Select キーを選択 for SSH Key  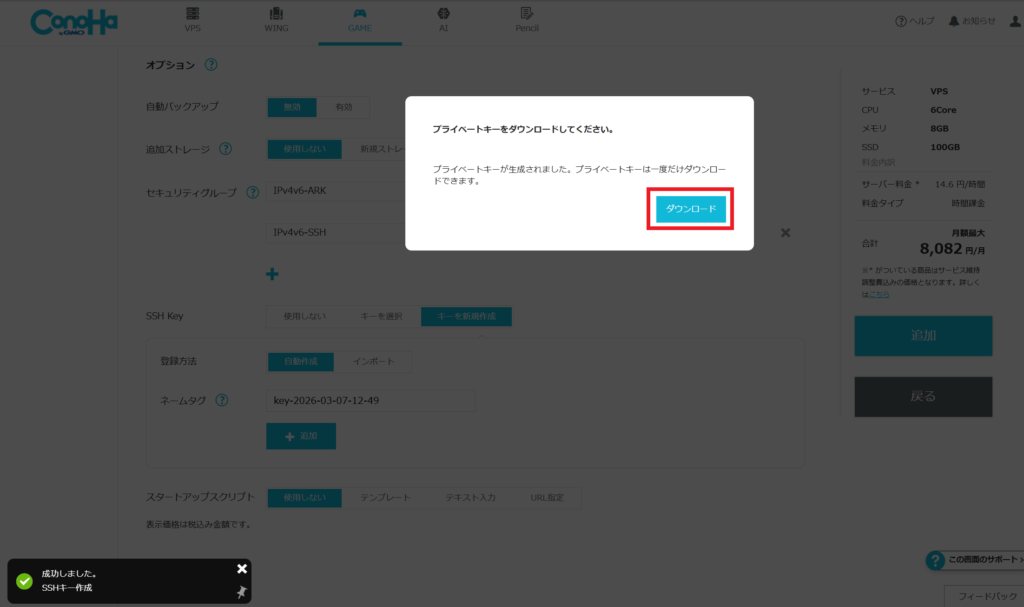[x=381, y=316]
